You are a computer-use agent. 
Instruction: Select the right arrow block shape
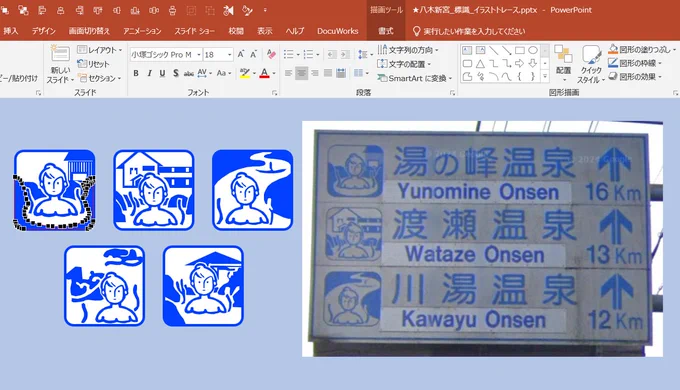coord(520,64)
